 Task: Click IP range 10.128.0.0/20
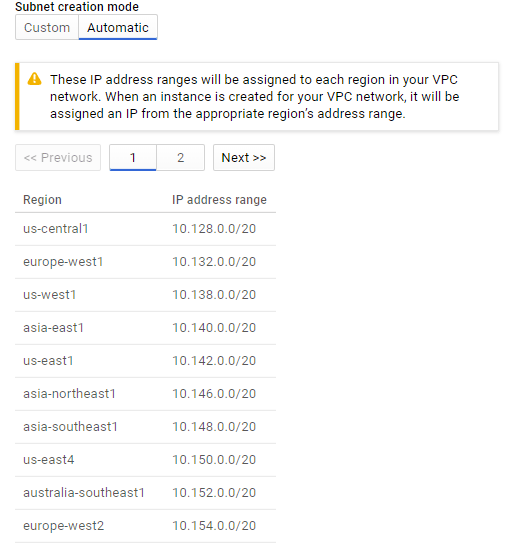pyautogui.click(x=214, y=229)
